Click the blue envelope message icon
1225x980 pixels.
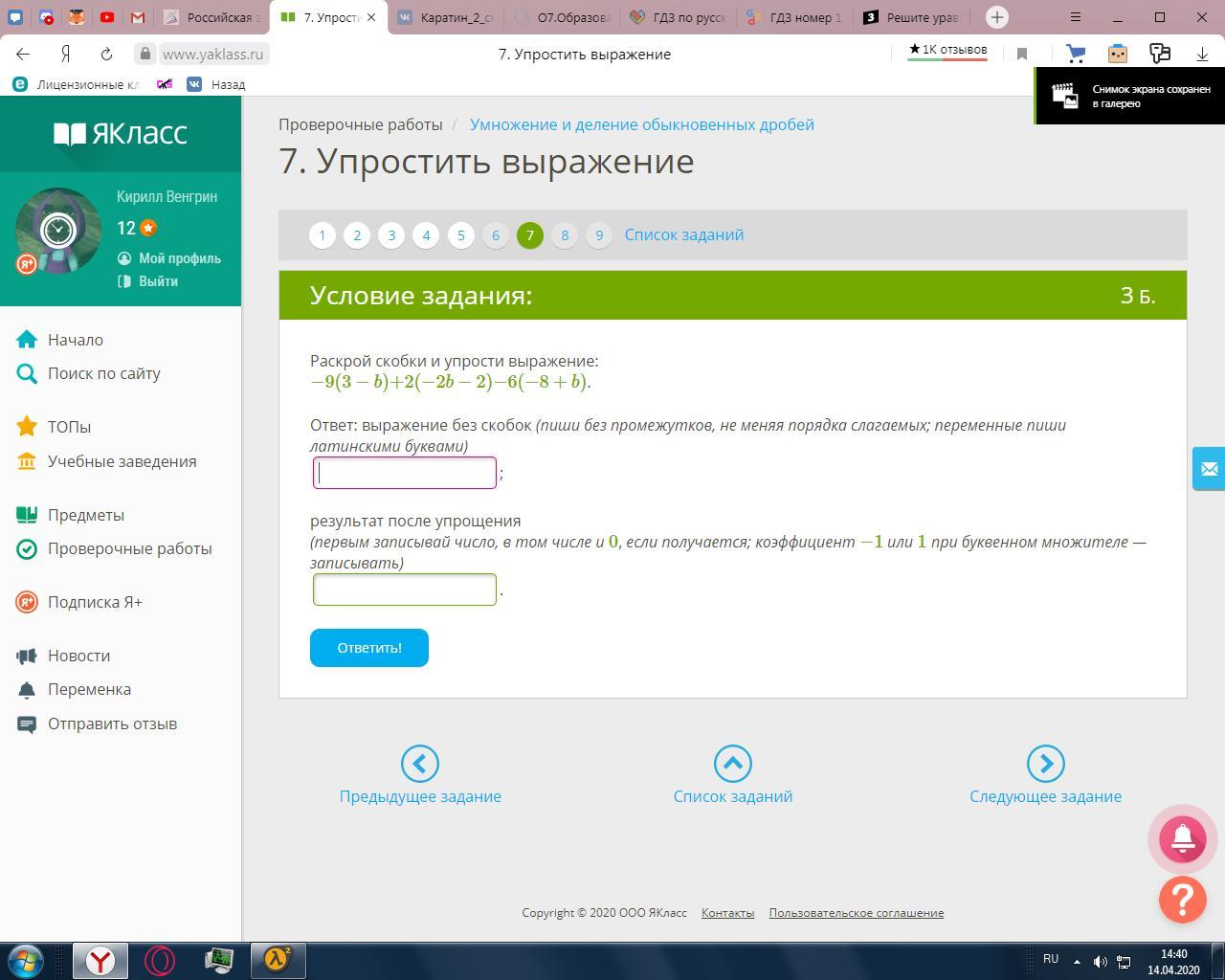click(1209, 469)
